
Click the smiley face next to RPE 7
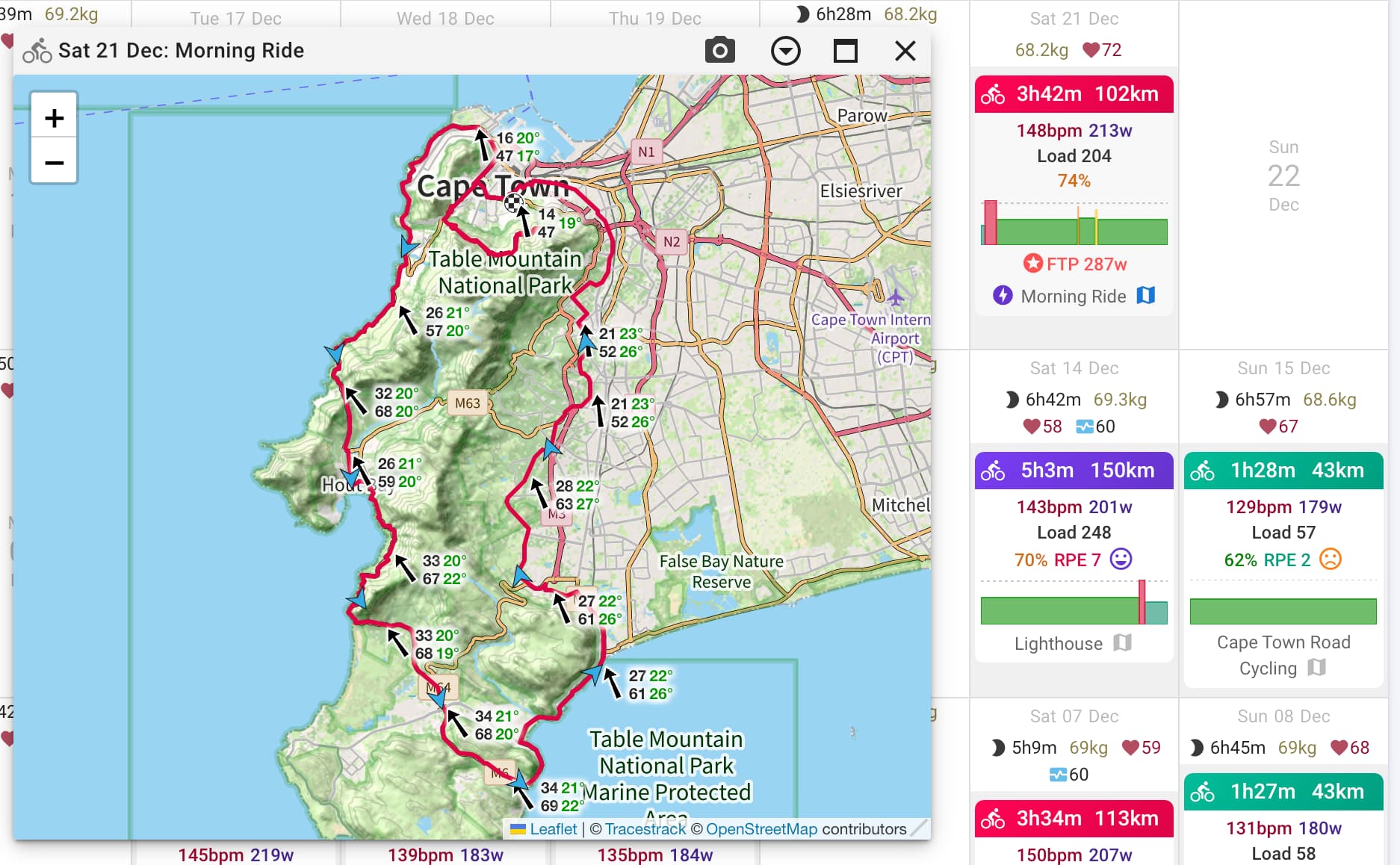(x=1121, y=559)
